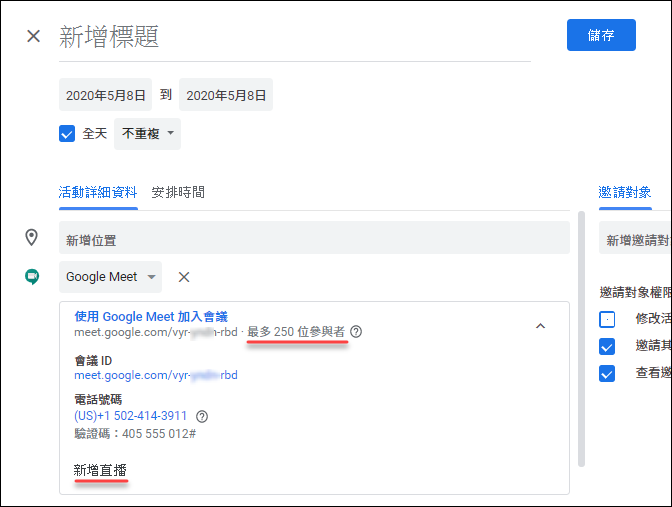672x507 pixels.
Task: Close the event editor with the X icon
Action: [x=33, y=36]
